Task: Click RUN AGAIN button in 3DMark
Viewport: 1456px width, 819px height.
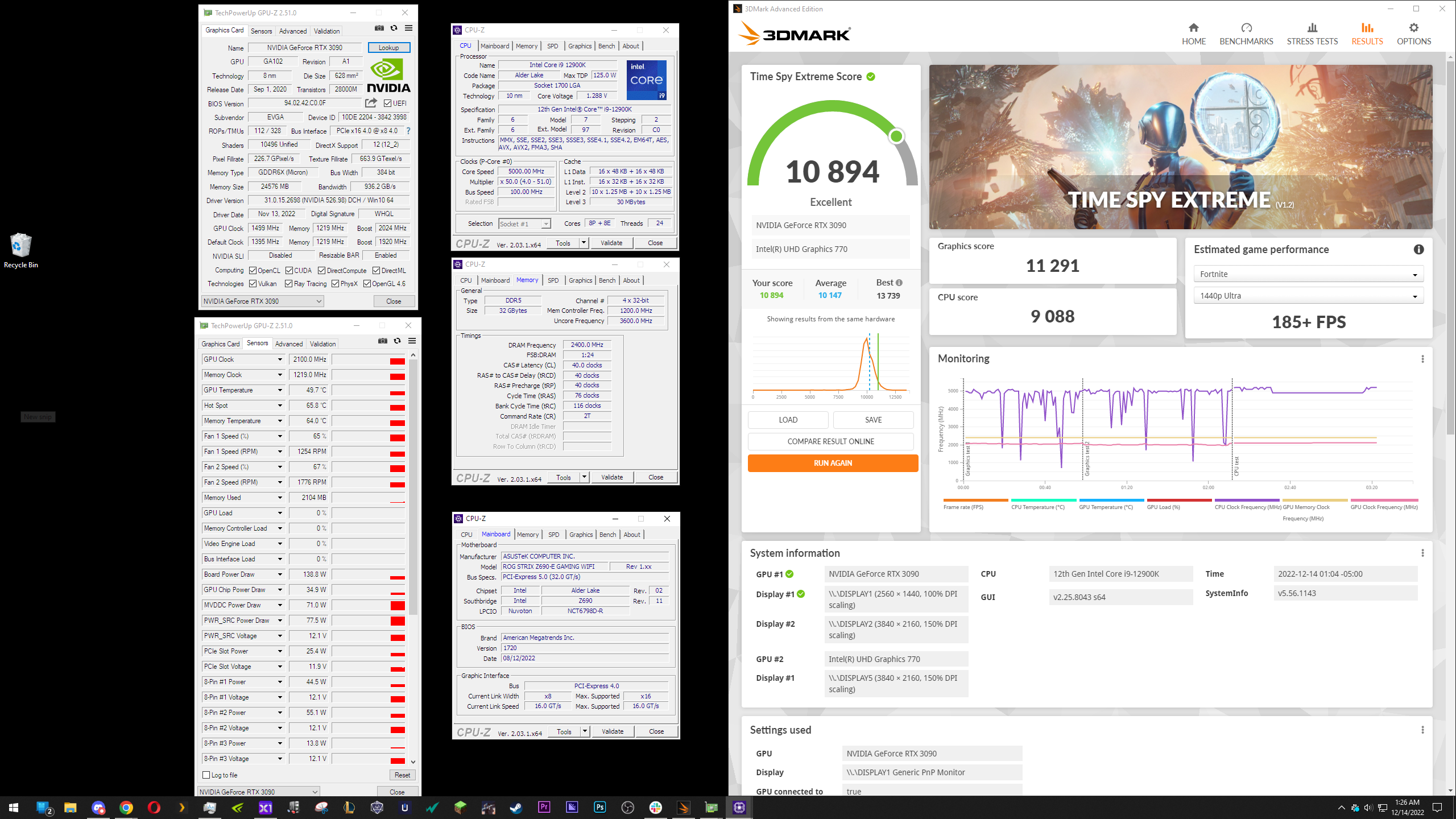Action: tap(833, 463)
